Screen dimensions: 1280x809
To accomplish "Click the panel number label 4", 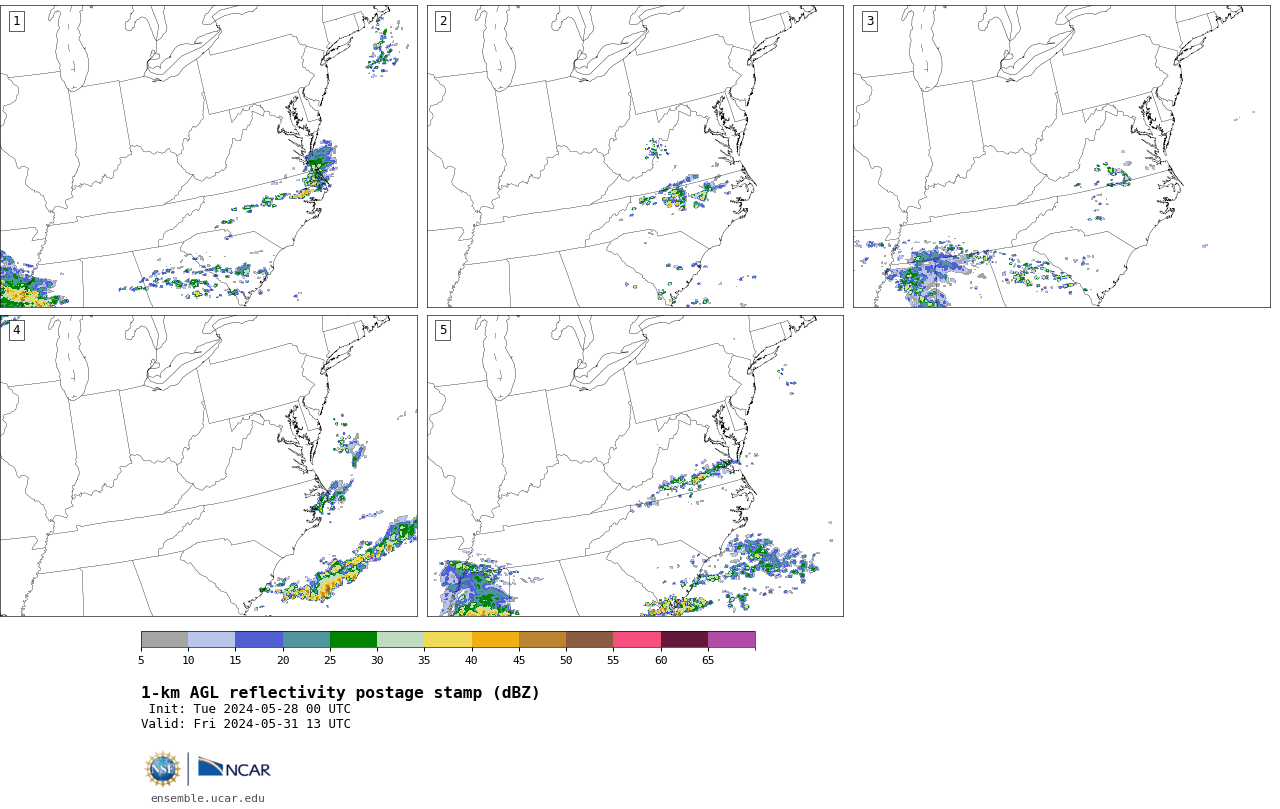I will point(16,330).
